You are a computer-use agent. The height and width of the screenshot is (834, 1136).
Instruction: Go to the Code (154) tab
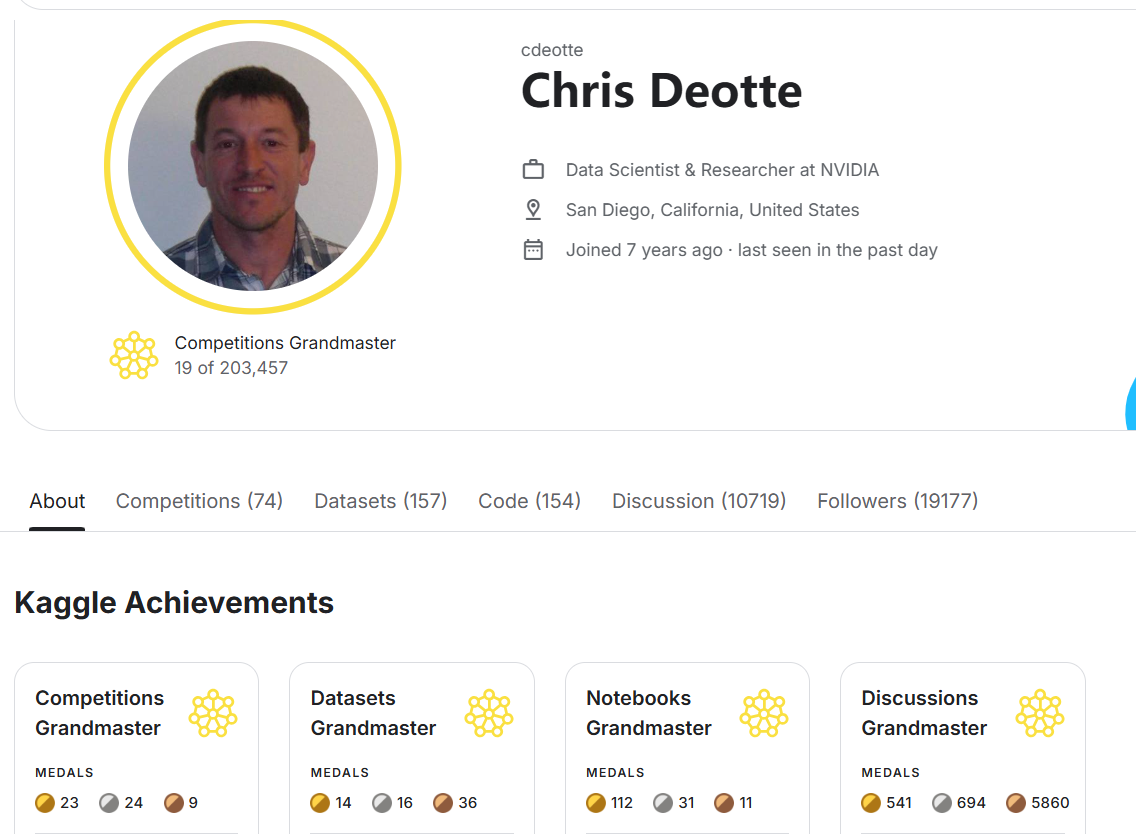[529, 501]
